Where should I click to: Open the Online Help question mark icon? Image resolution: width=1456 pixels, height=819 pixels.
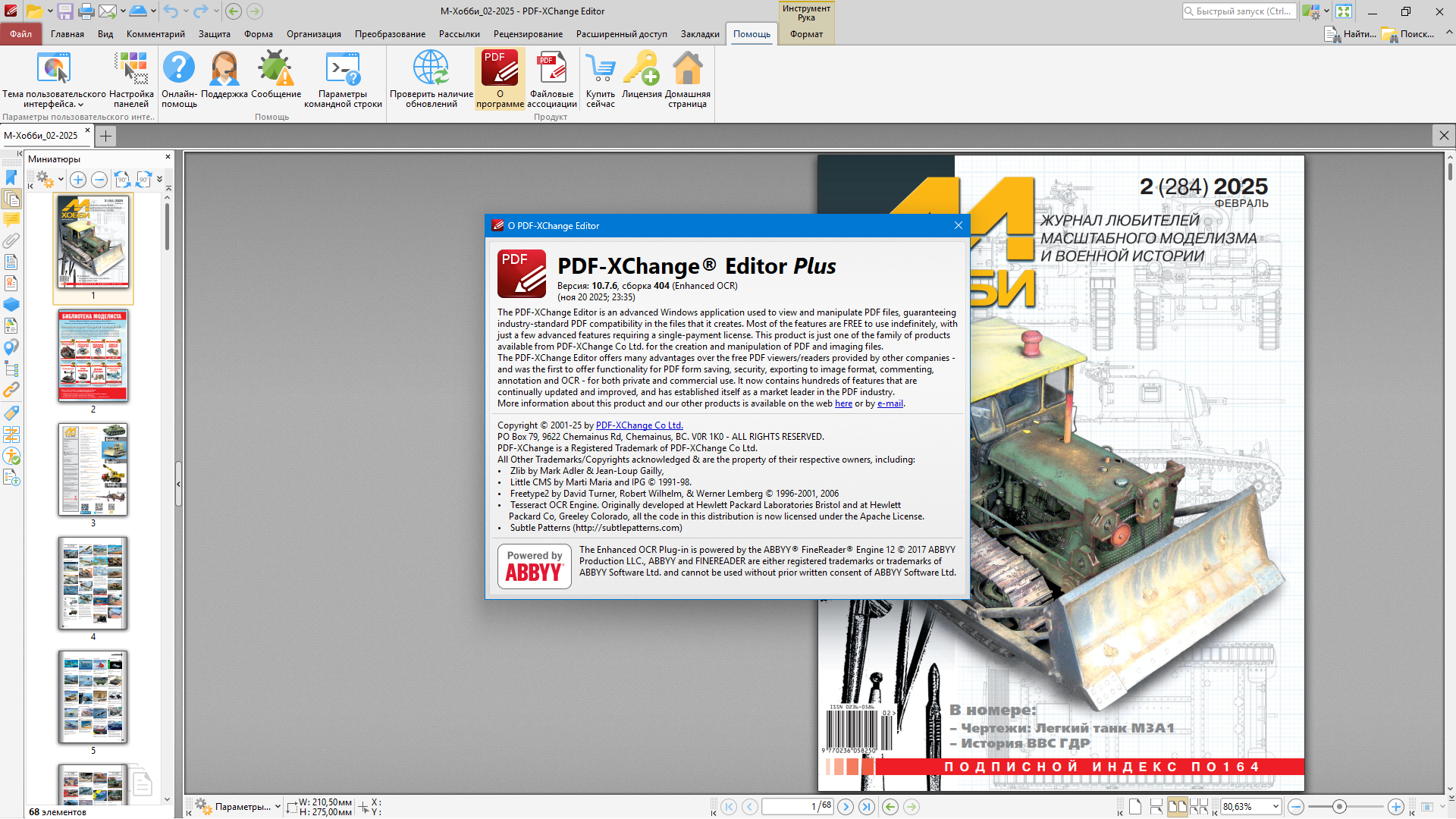179,68
